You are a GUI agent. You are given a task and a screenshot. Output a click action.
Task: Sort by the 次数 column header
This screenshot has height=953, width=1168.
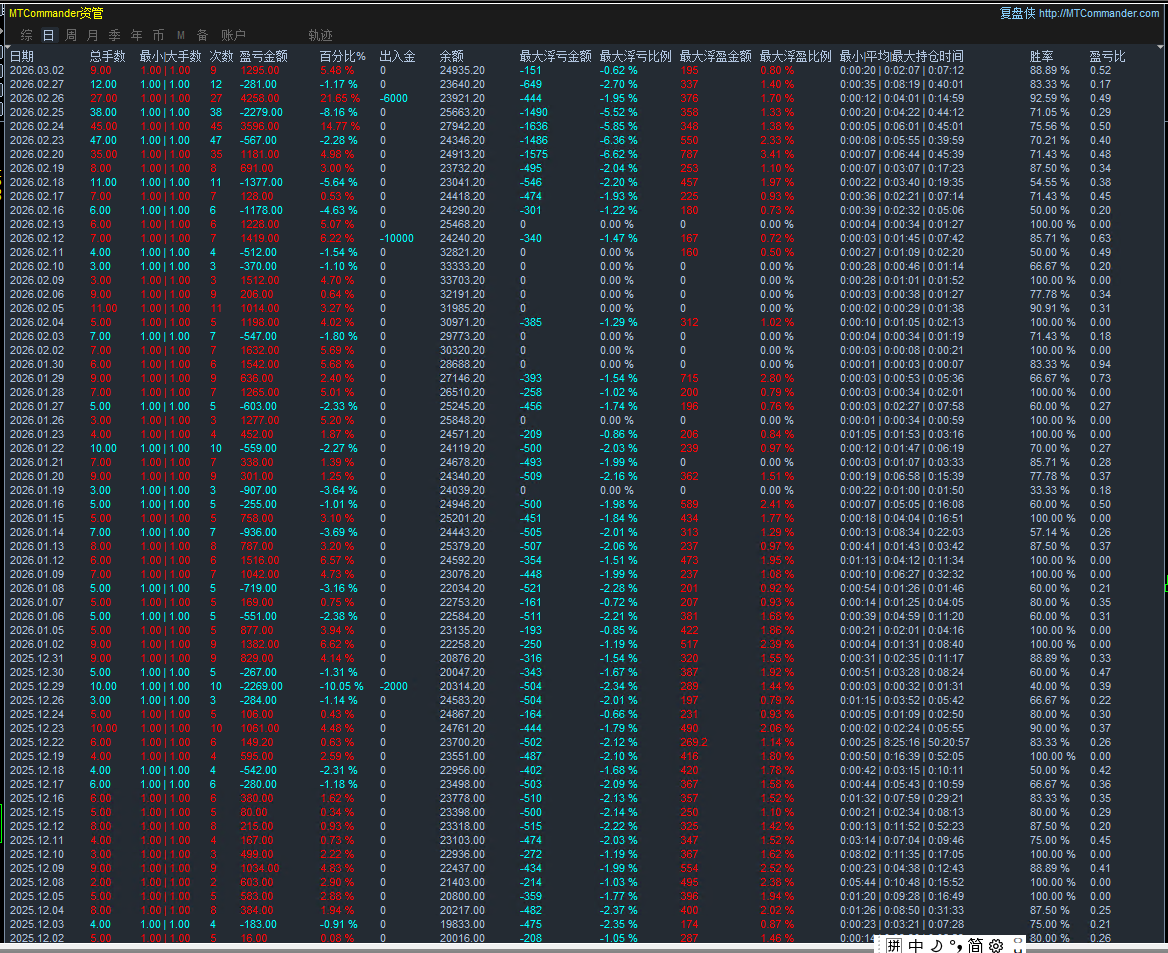[x=221, y=56]
